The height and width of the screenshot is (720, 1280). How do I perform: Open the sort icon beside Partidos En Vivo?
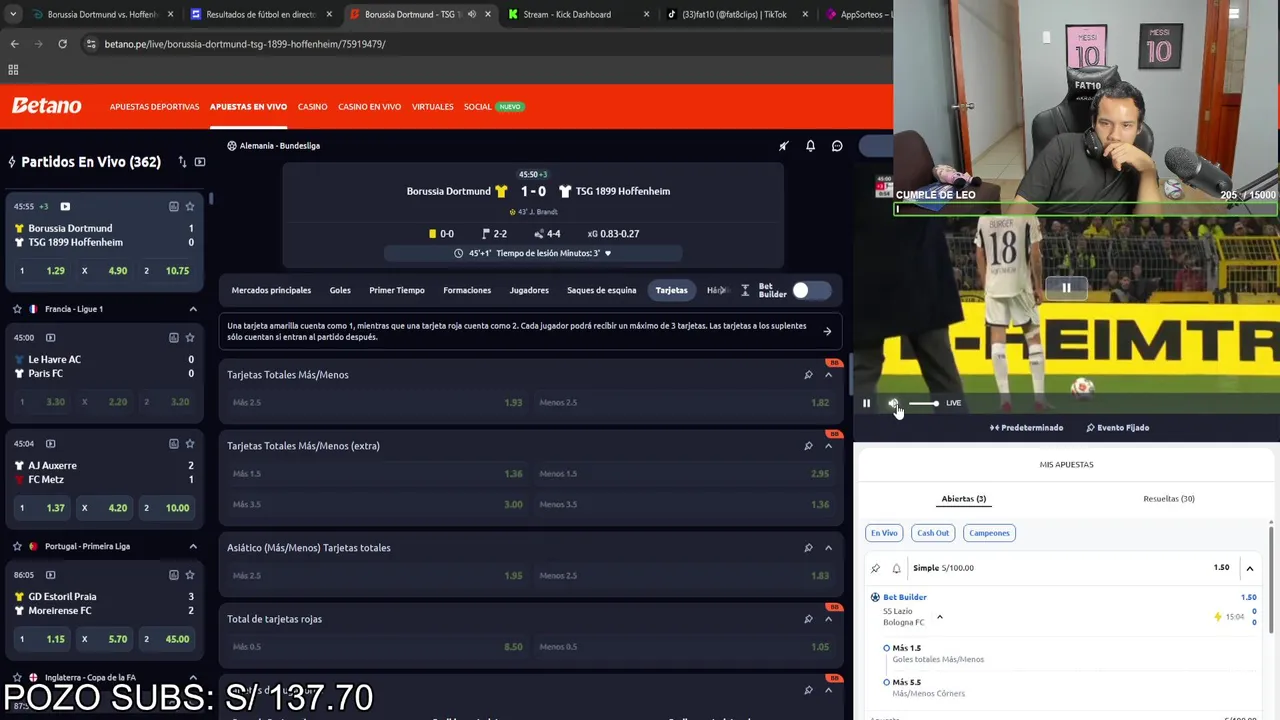[x=182, y=162]
